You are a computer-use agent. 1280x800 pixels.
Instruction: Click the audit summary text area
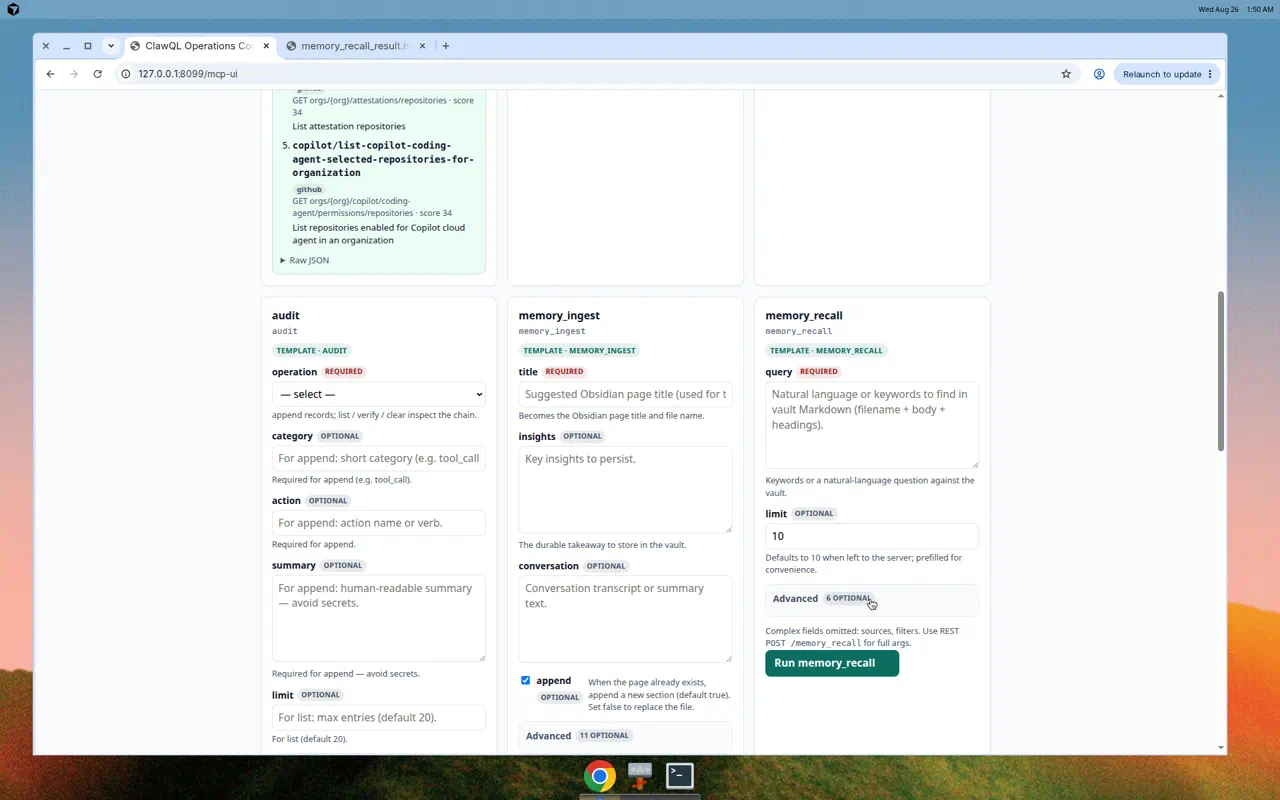(379, 618)
